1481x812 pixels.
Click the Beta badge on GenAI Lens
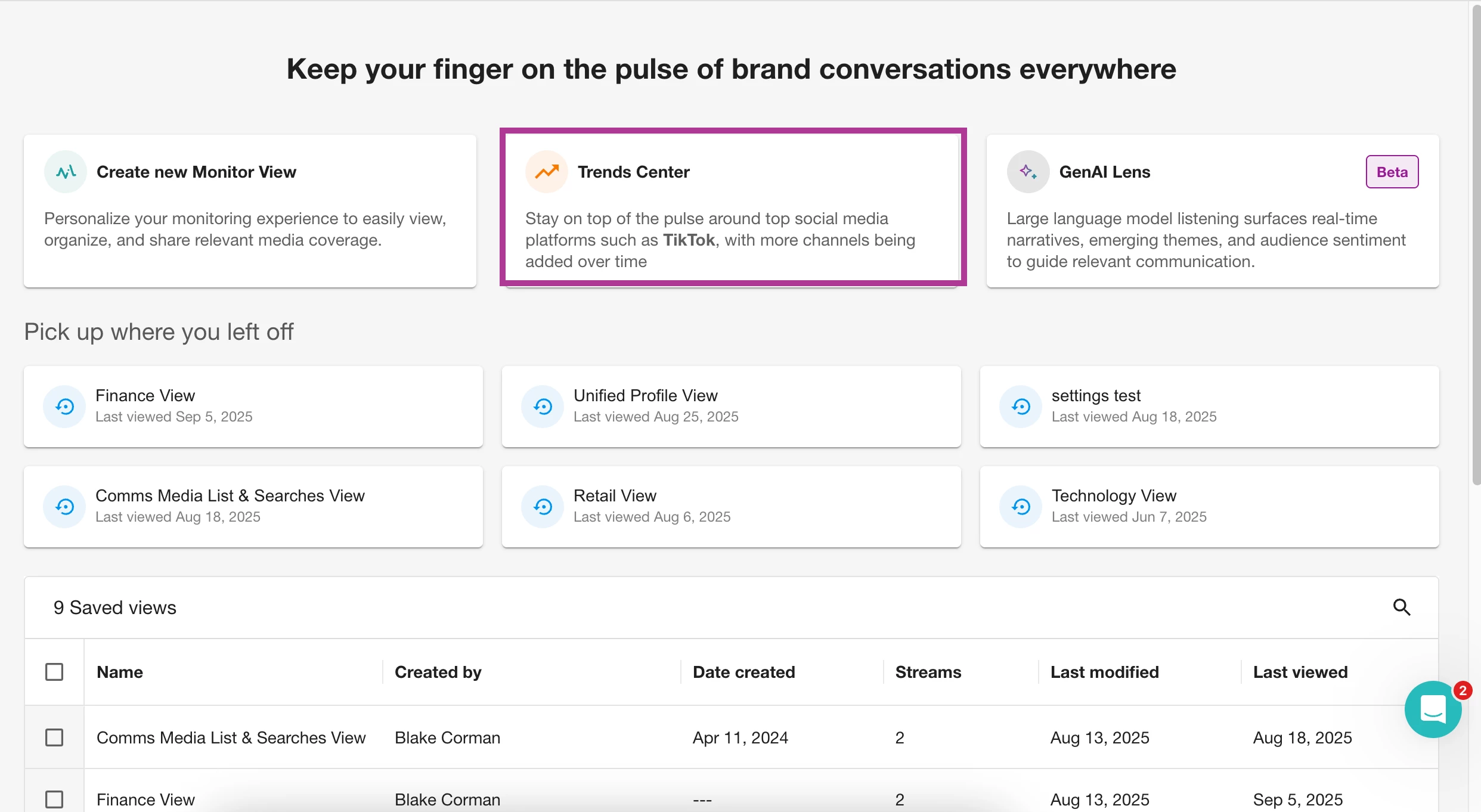click(x=1392, y=172)
